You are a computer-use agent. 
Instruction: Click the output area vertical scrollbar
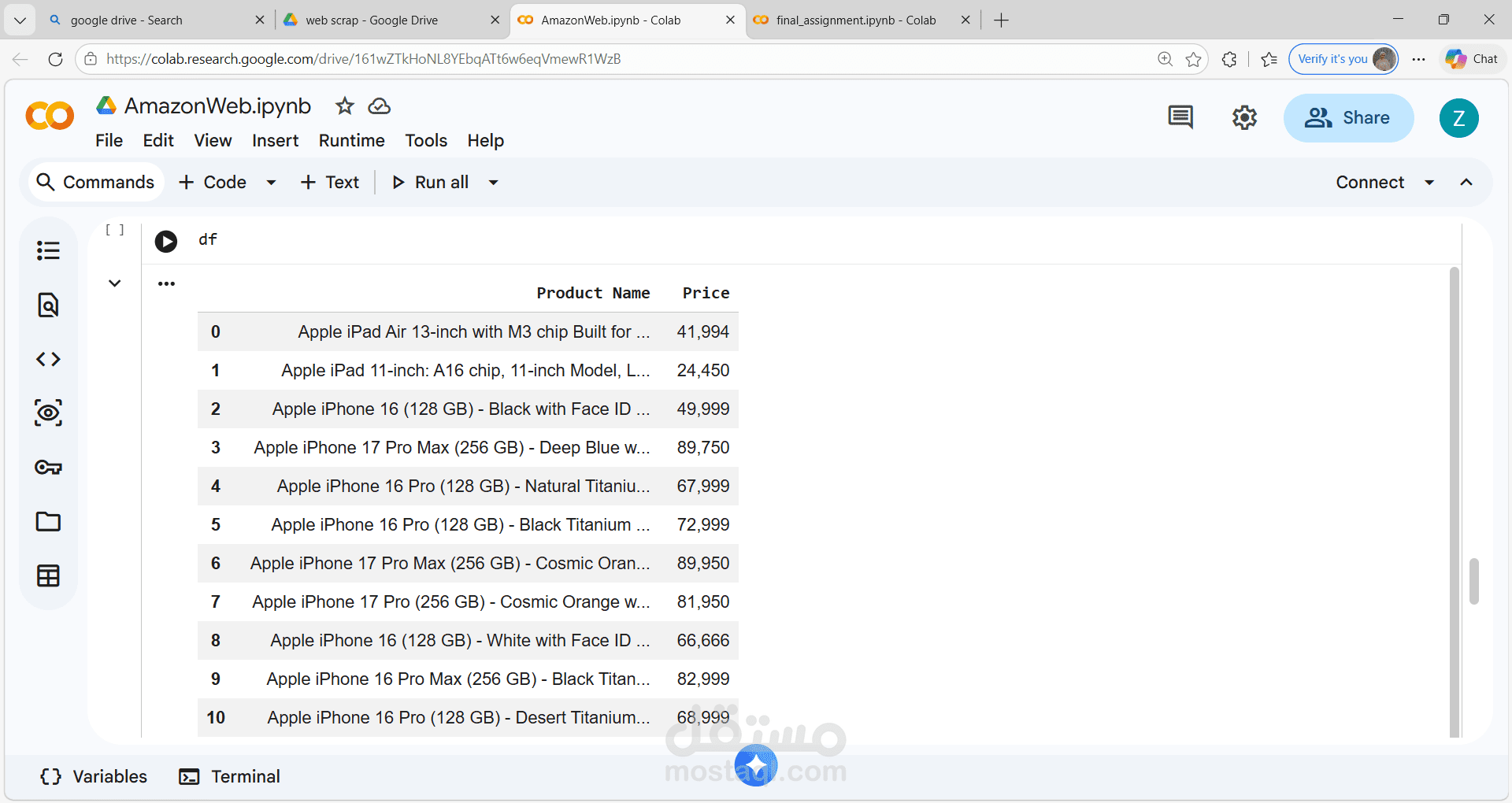(1455, 502)
